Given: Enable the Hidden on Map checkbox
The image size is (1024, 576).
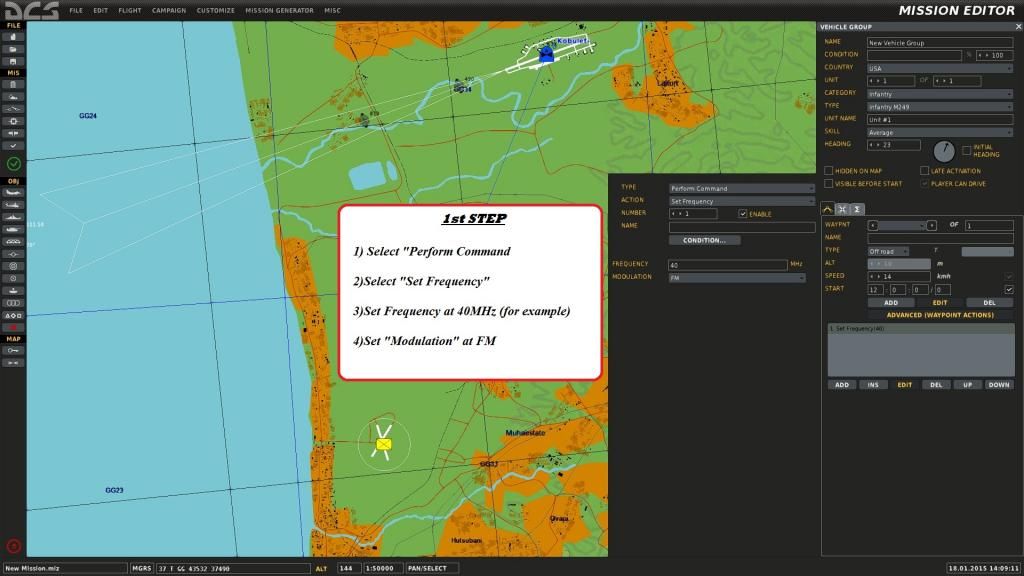Looking at the screenshot, I should (828, 171).
